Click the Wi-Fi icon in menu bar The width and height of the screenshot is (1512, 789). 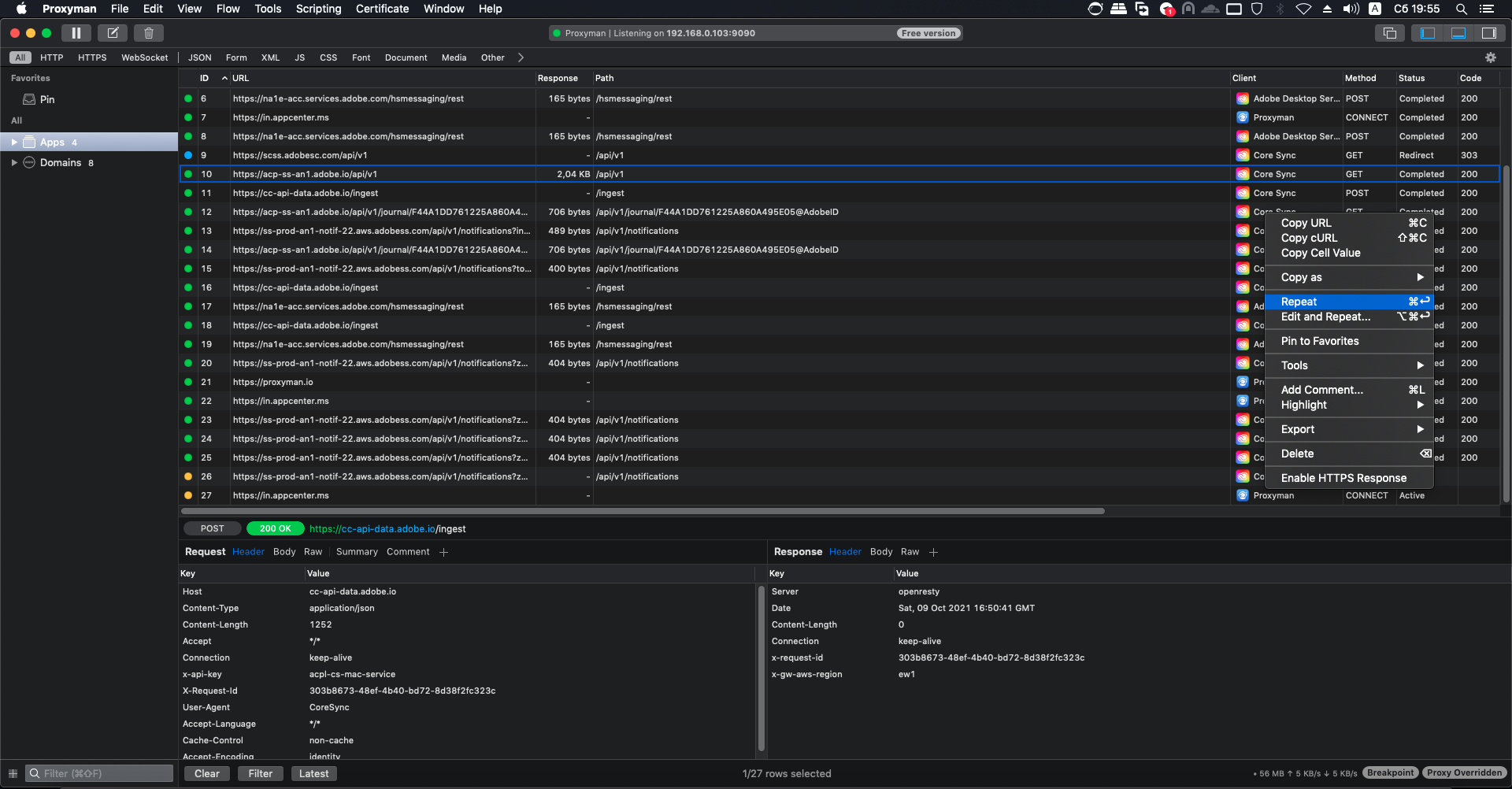(1303, 9)
